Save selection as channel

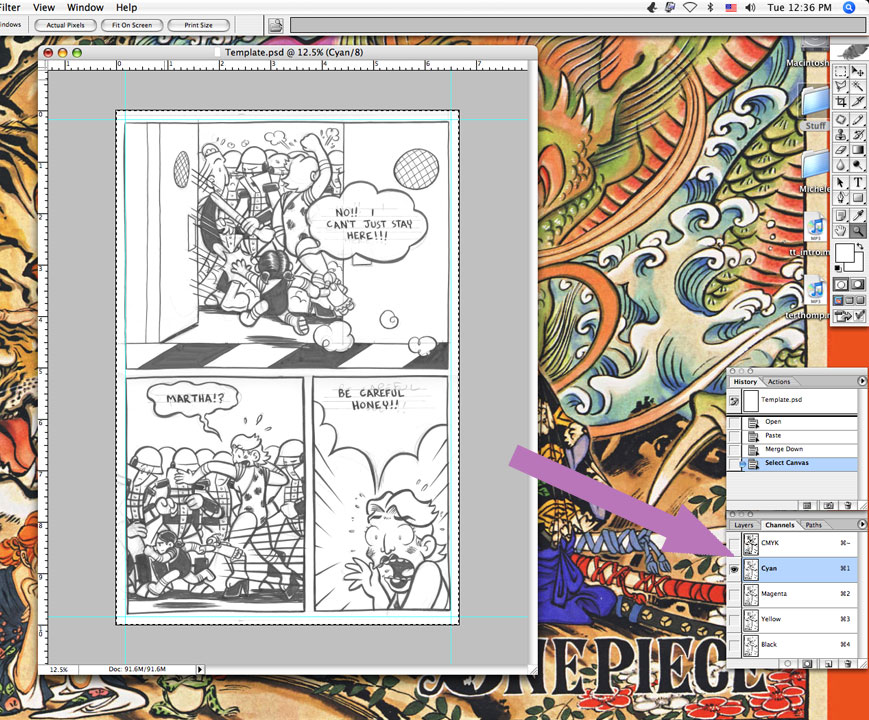tap(807, 663)
